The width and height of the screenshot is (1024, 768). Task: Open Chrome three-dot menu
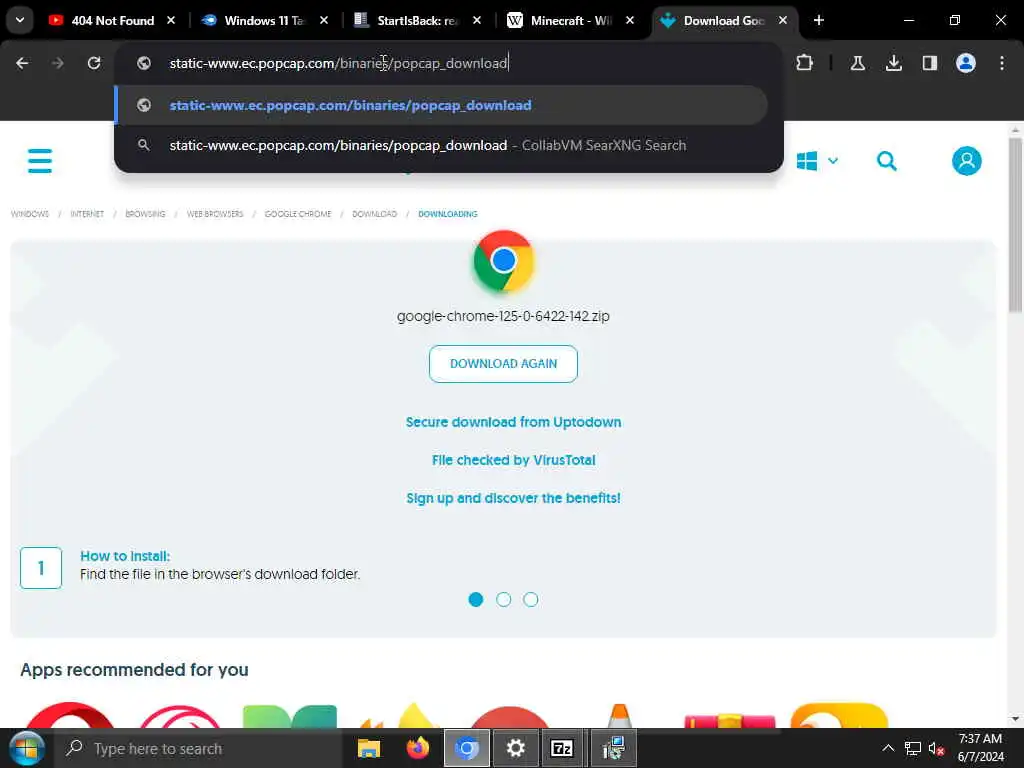click(1002, 63)
